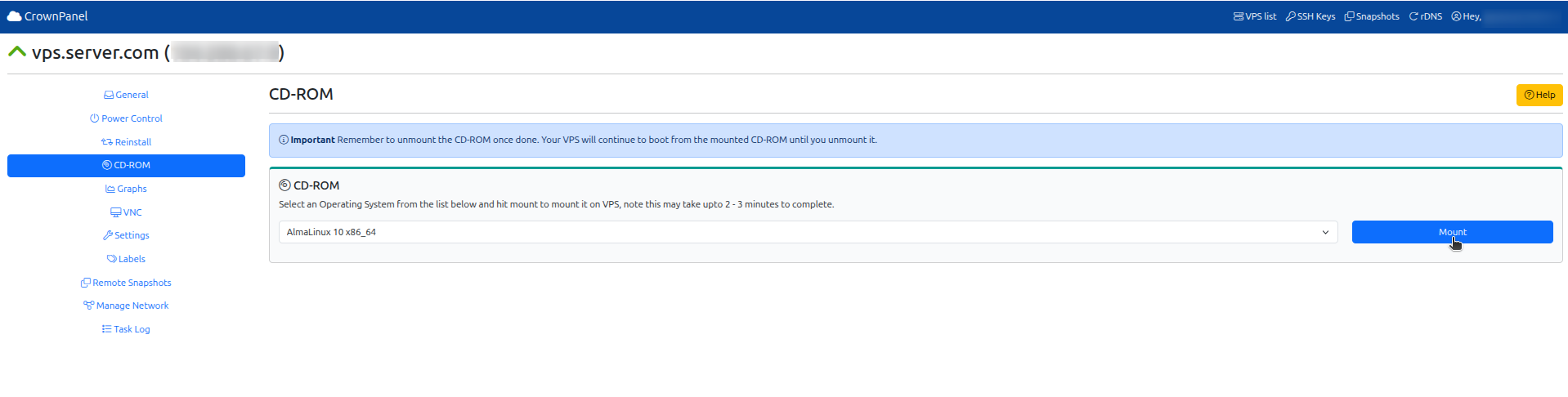Open SSH Keys from the top navigation
Image resolution: width=1568 pixels, height=397 pixels.
[x=1310, y=16]
